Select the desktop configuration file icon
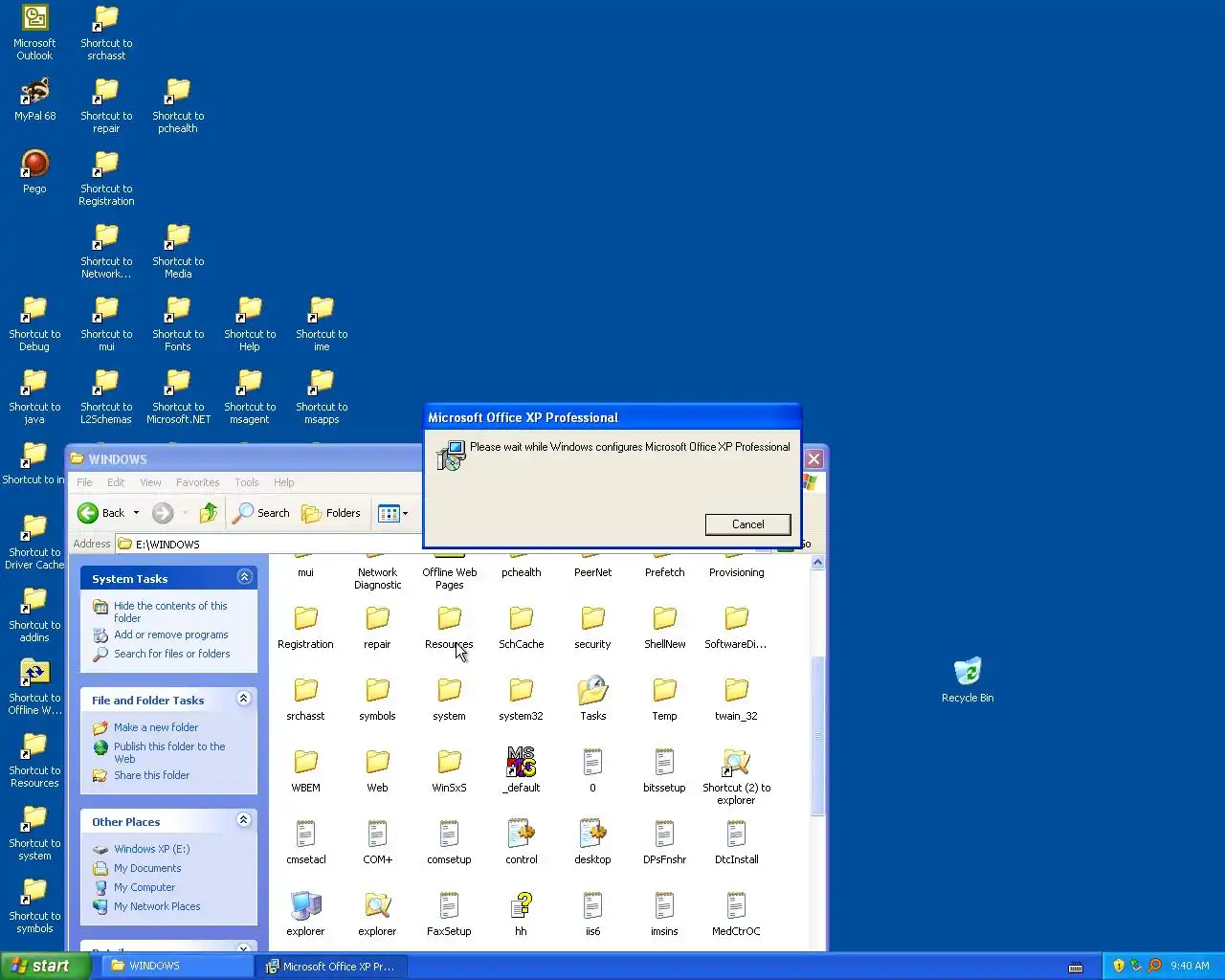This screenshot has width=1225, height=980. pos(592,841)
